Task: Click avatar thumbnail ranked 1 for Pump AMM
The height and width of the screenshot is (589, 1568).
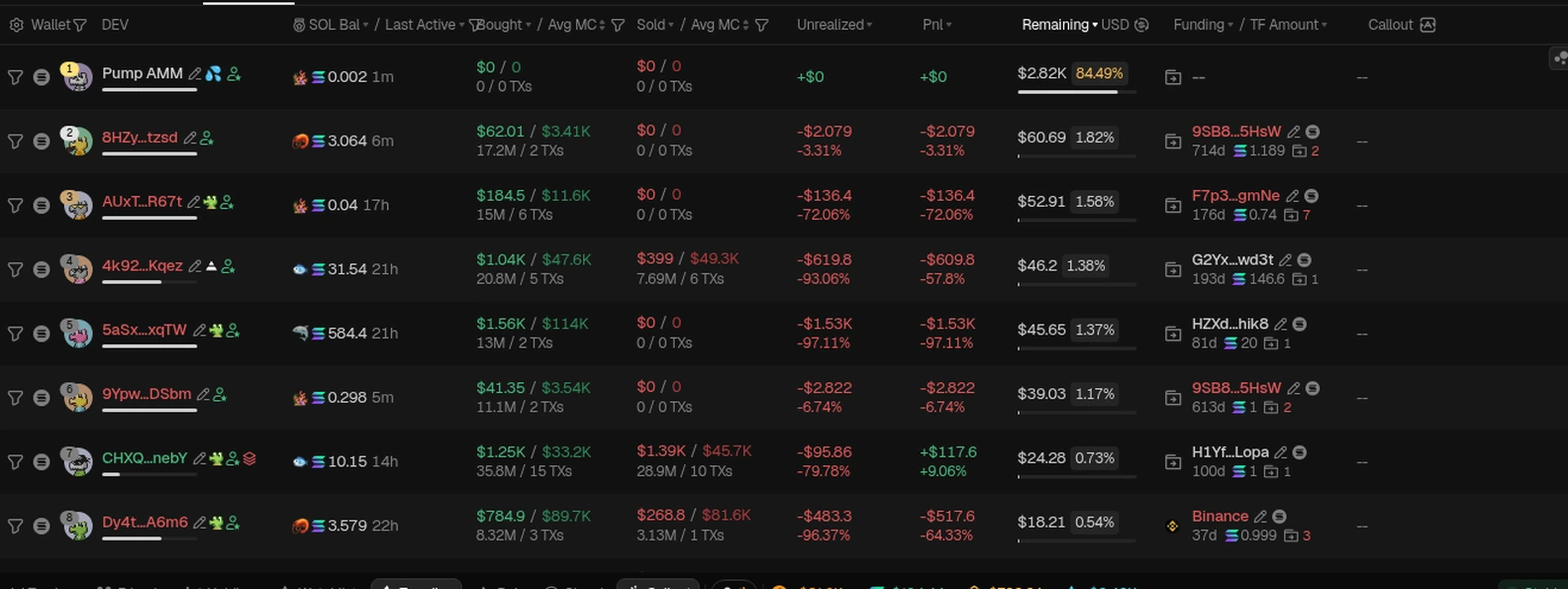Action: [x=76, y=76]
